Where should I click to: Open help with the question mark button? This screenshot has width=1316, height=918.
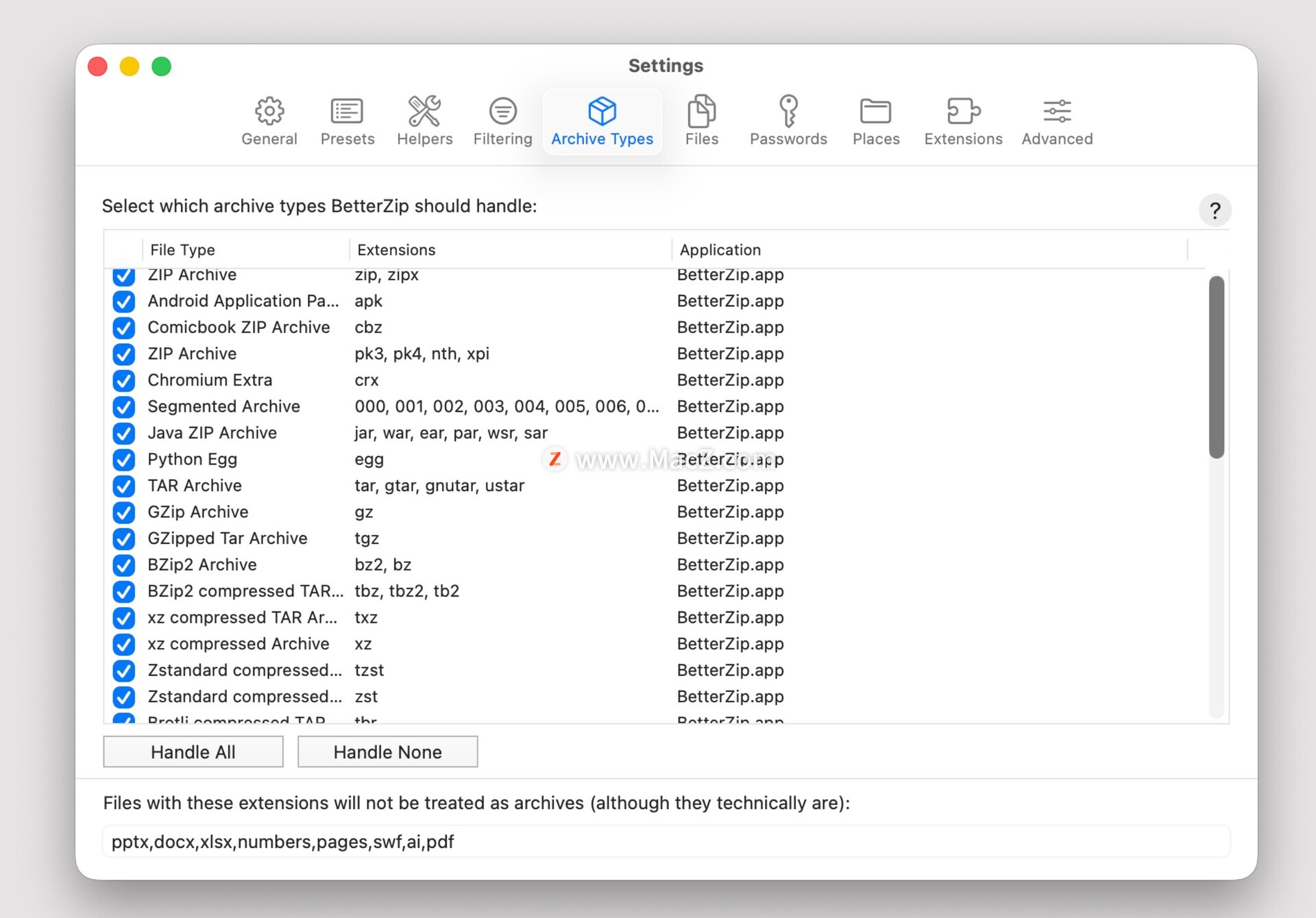coord(1215,210)
